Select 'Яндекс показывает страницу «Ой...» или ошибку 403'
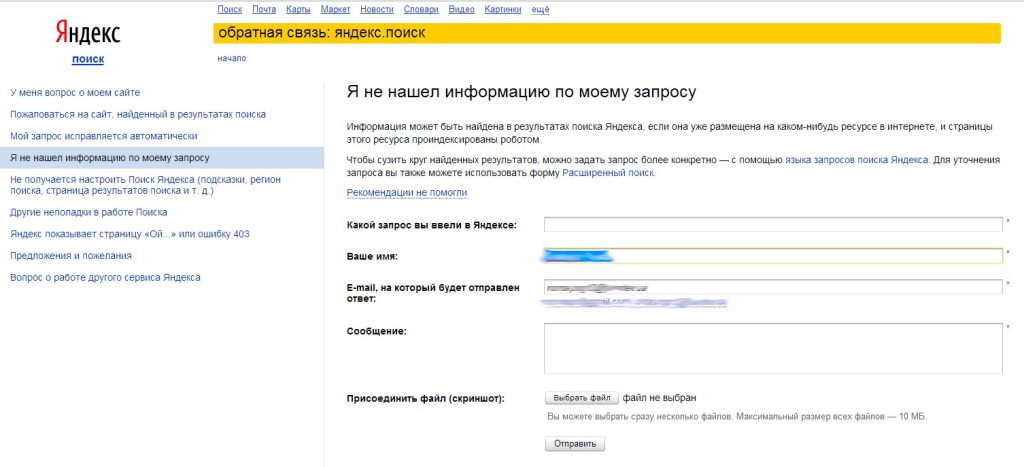This screenshot has height=467, width=1024. 129,234
